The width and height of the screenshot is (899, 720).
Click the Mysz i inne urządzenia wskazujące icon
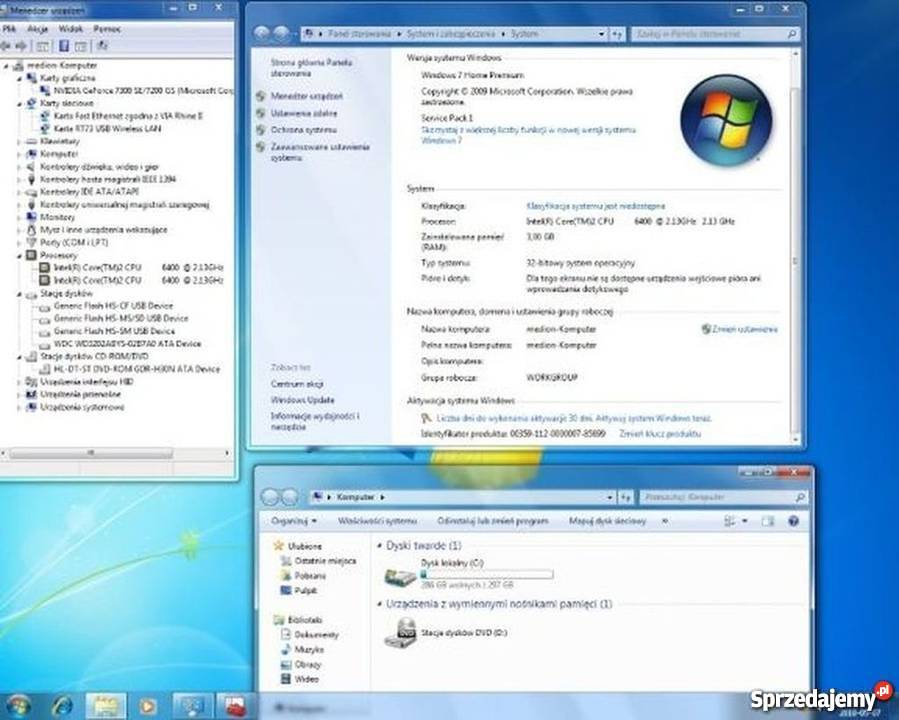32,230
